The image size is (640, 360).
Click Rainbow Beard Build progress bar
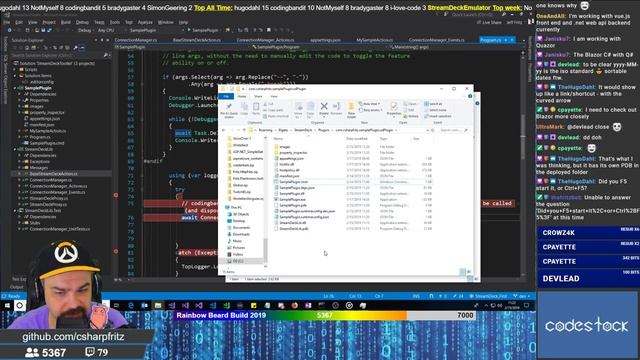(325, 315)
